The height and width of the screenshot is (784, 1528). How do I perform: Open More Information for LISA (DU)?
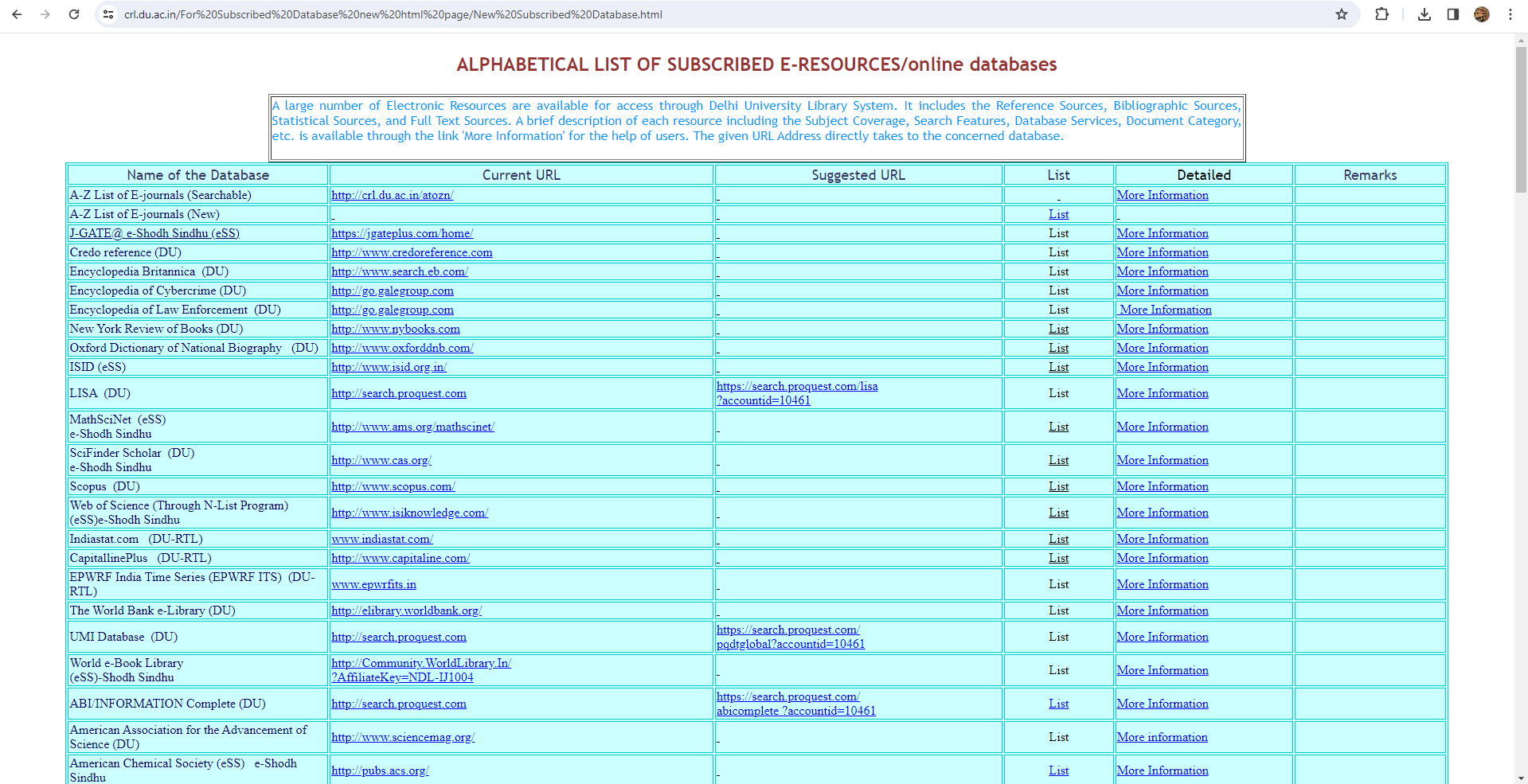point(1163,393)
